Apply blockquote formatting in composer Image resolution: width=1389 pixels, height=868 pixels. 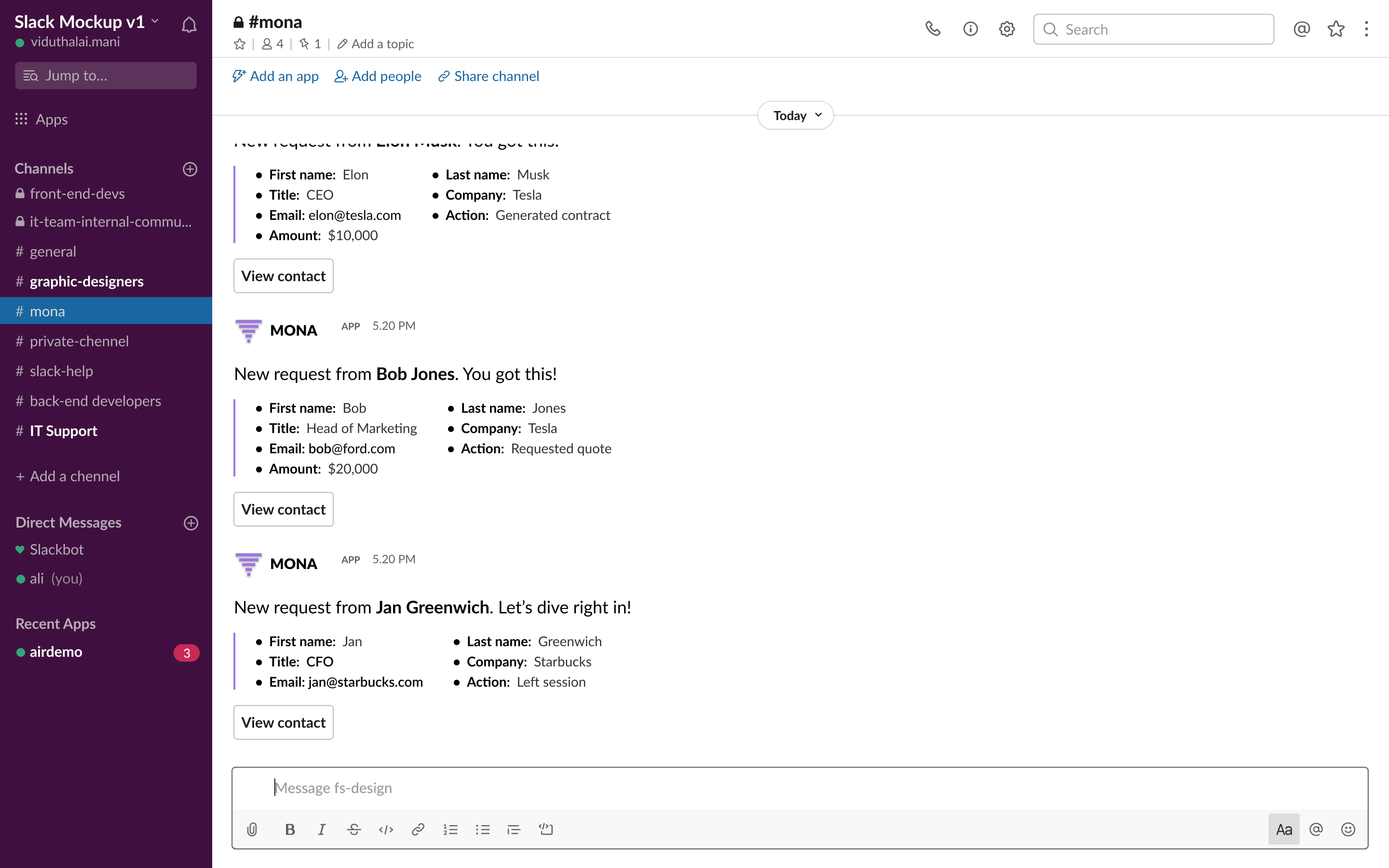tap(514, 829)
